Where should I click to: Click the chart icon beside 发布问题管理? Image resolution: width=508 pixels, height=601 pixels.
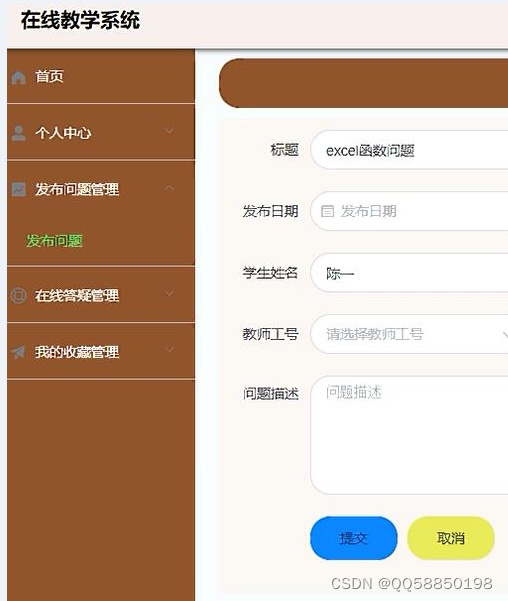click(x=18, y=189)
